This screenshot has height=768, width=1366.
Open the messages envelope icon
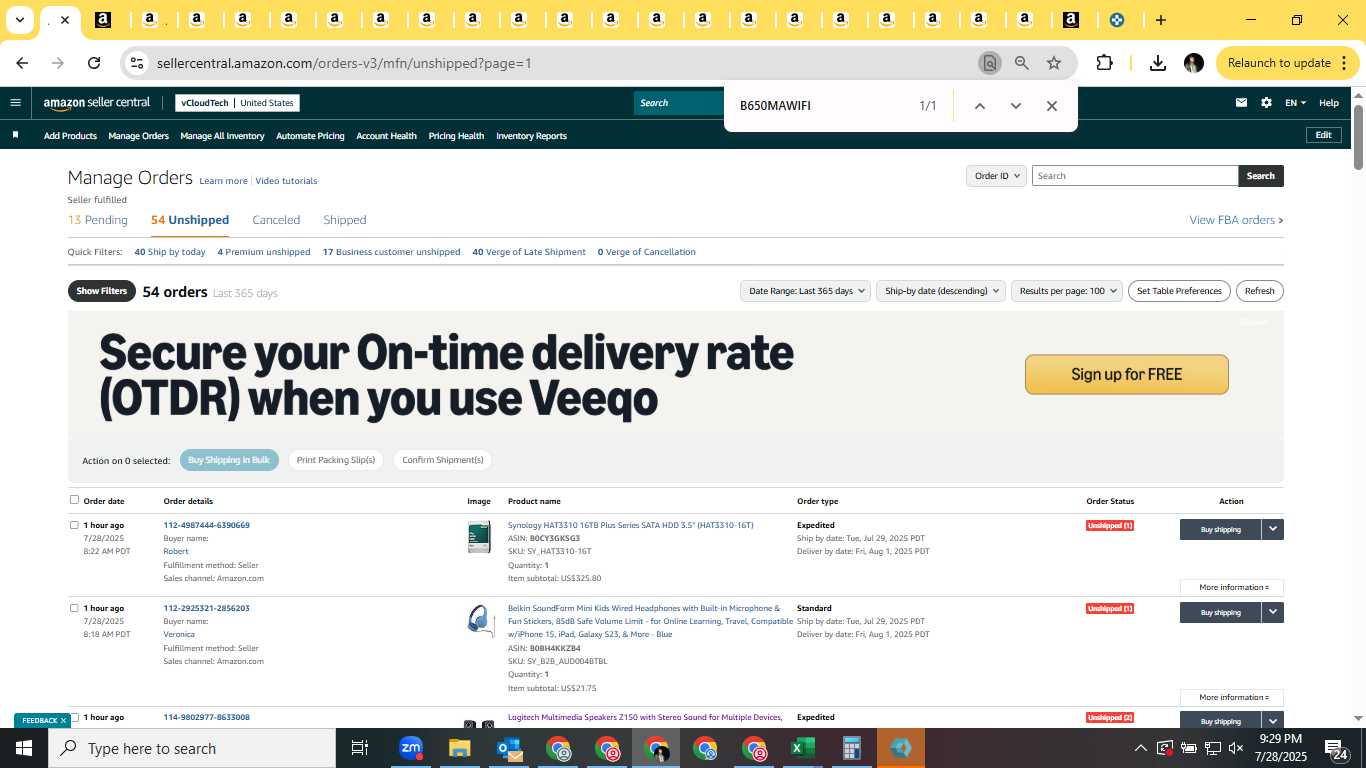pos(1241,102)
